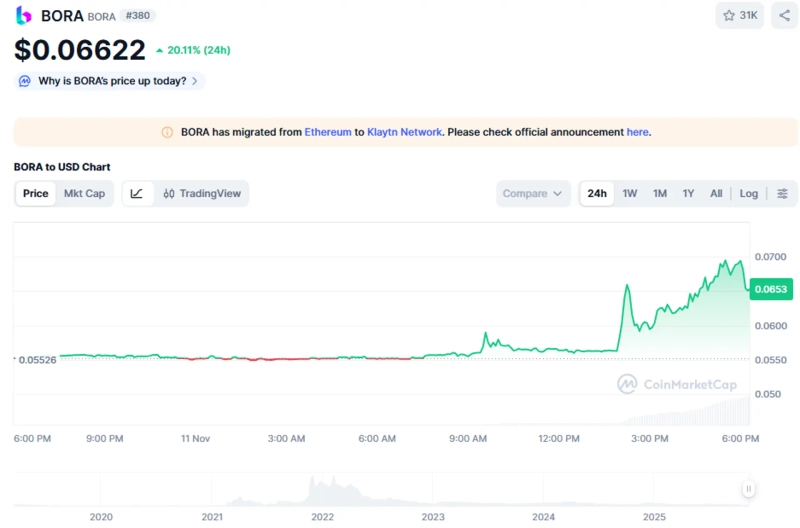
Task: Expand 'Why is BORA's price up today?'
Action: (x=110, y=81)
